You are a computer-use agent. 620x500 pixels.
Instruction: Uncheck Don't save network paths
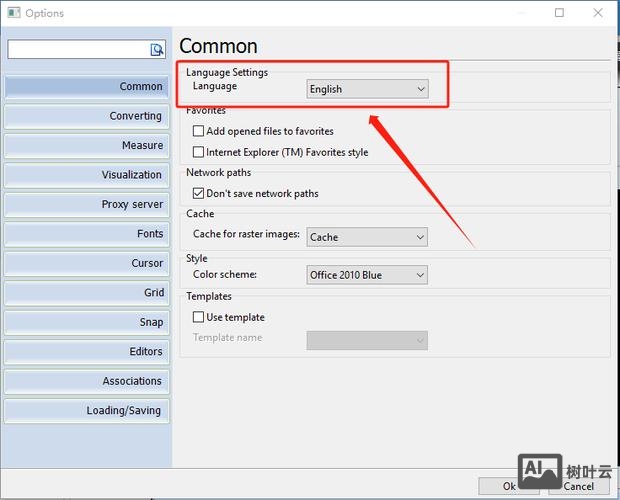point(198,193)
